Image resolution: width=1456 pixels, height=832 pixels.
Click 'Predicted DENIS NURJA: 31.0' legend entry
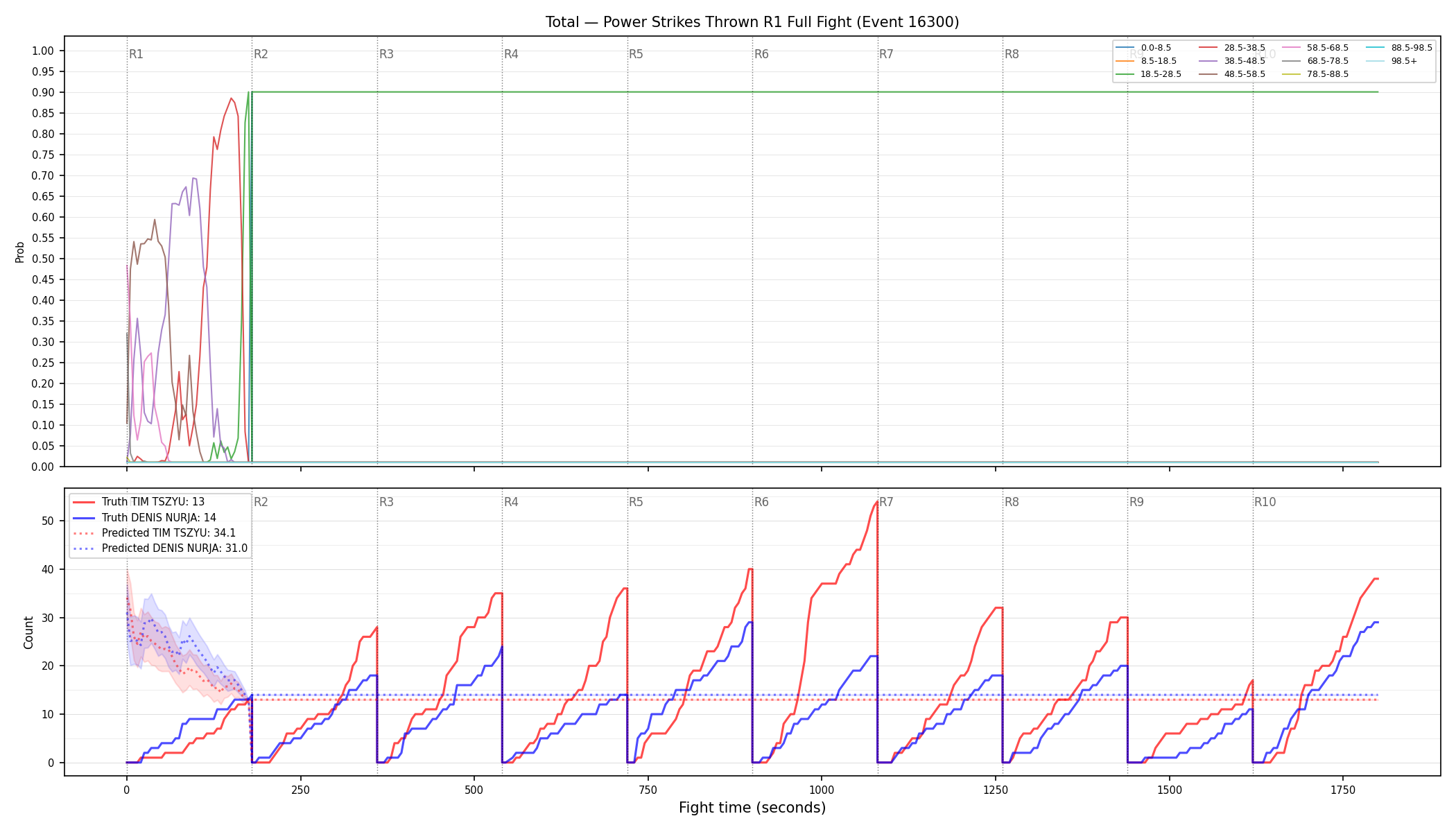159,548
